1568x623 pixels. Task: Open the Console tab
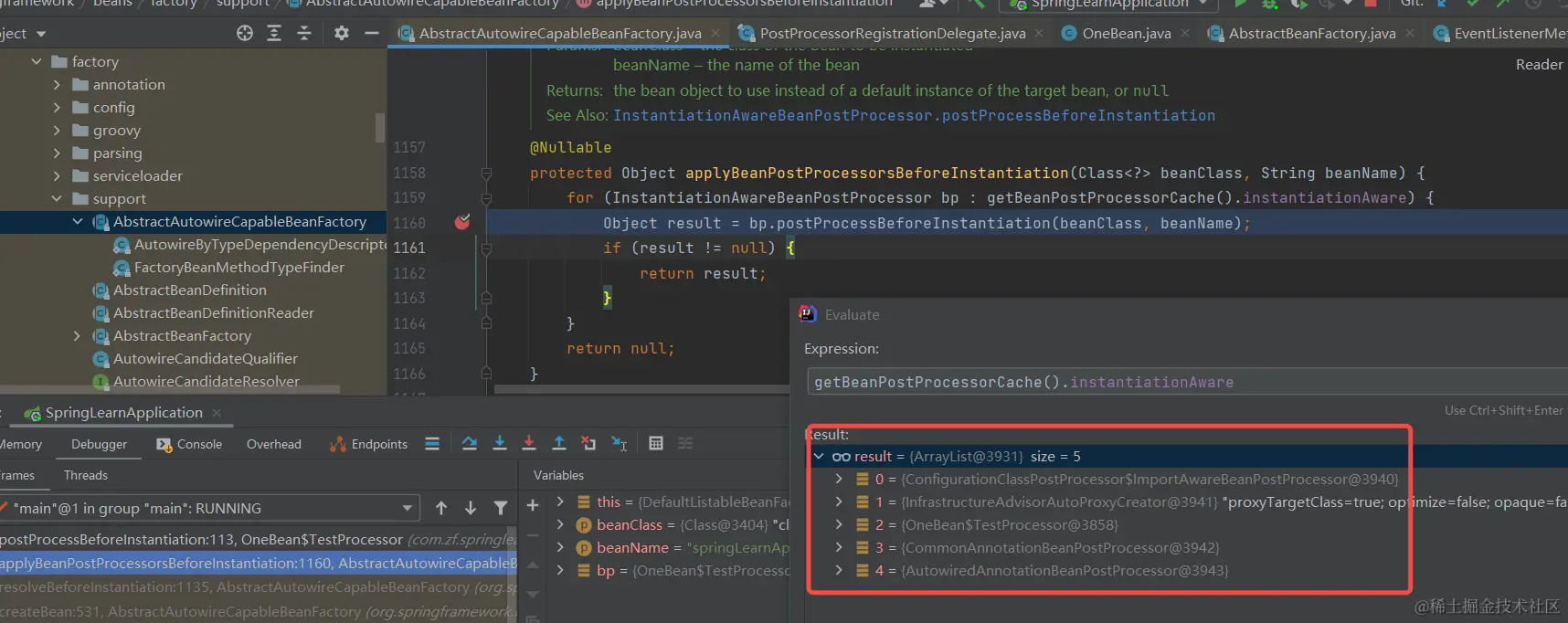tap(189, 444)
